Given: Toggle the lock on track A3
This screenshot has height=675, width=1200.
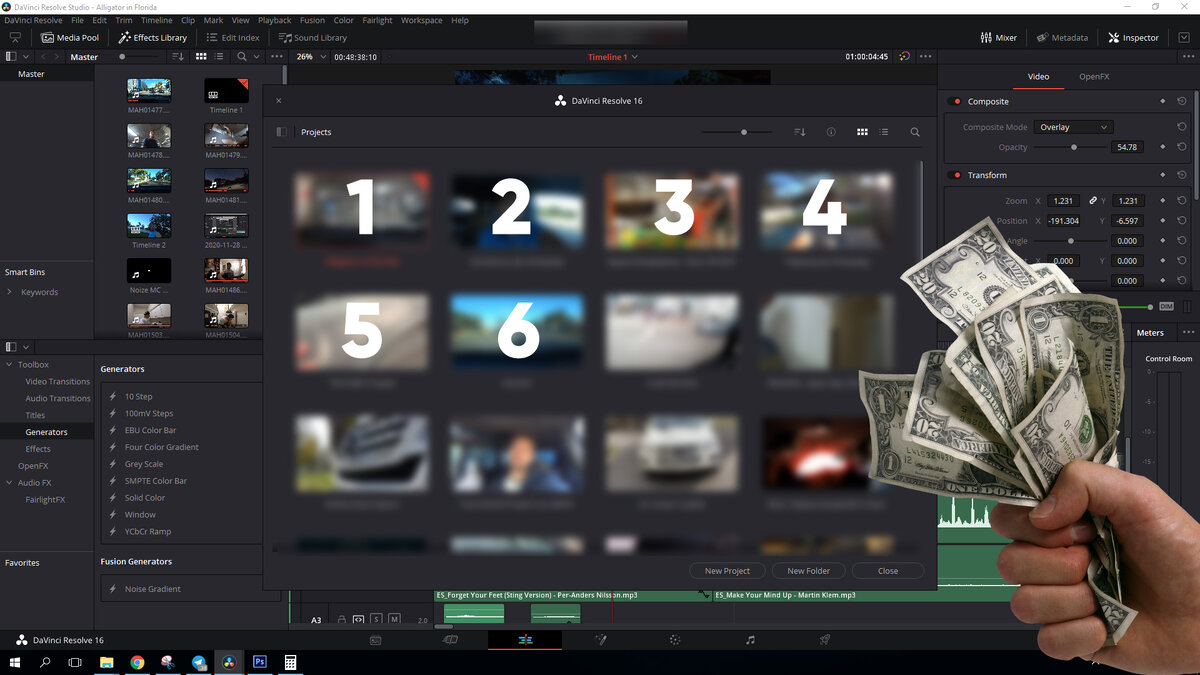Looking at the screenshot, I should coord(341,620).
